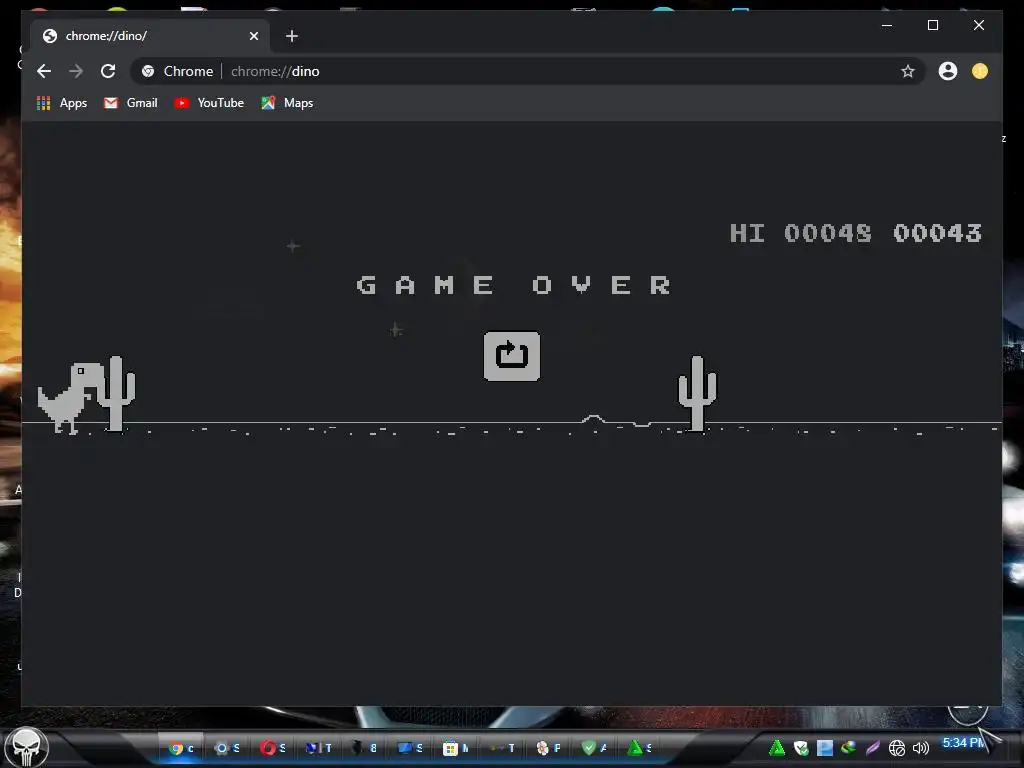The image size is (1024, 768).
Task: Click the cactus on the right side
Action: pos(697,393)
